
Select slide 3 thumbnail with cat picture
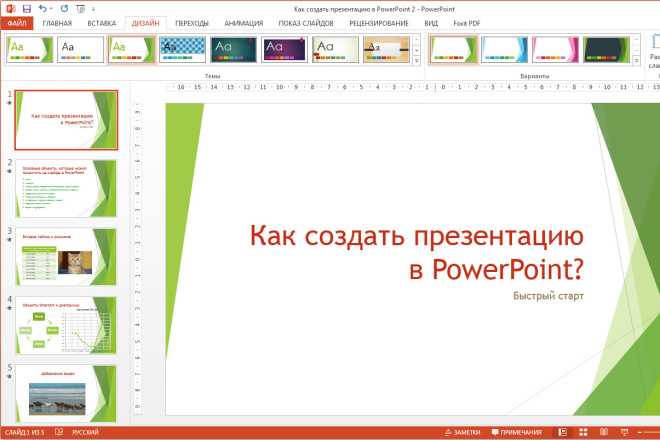[66, 257]
